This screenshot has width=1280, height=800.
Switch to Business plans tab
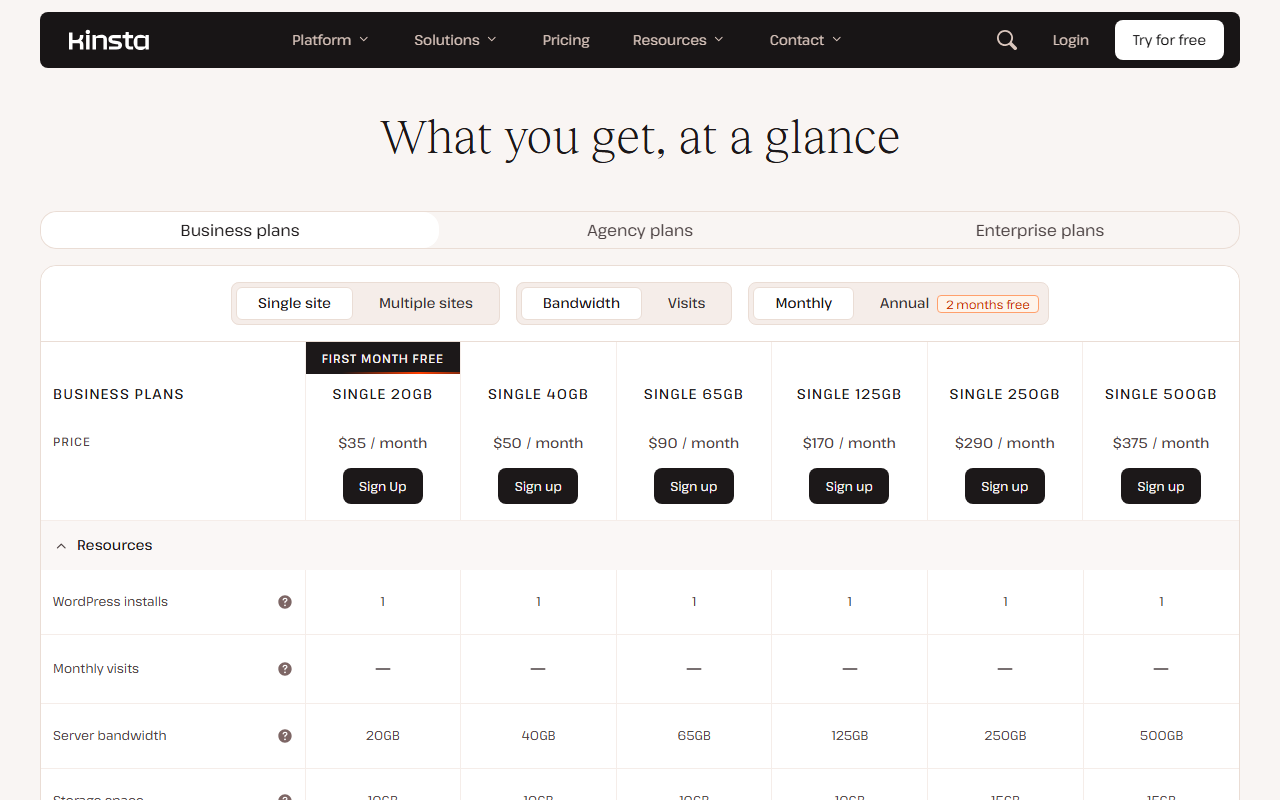click(x=240, y=230)
